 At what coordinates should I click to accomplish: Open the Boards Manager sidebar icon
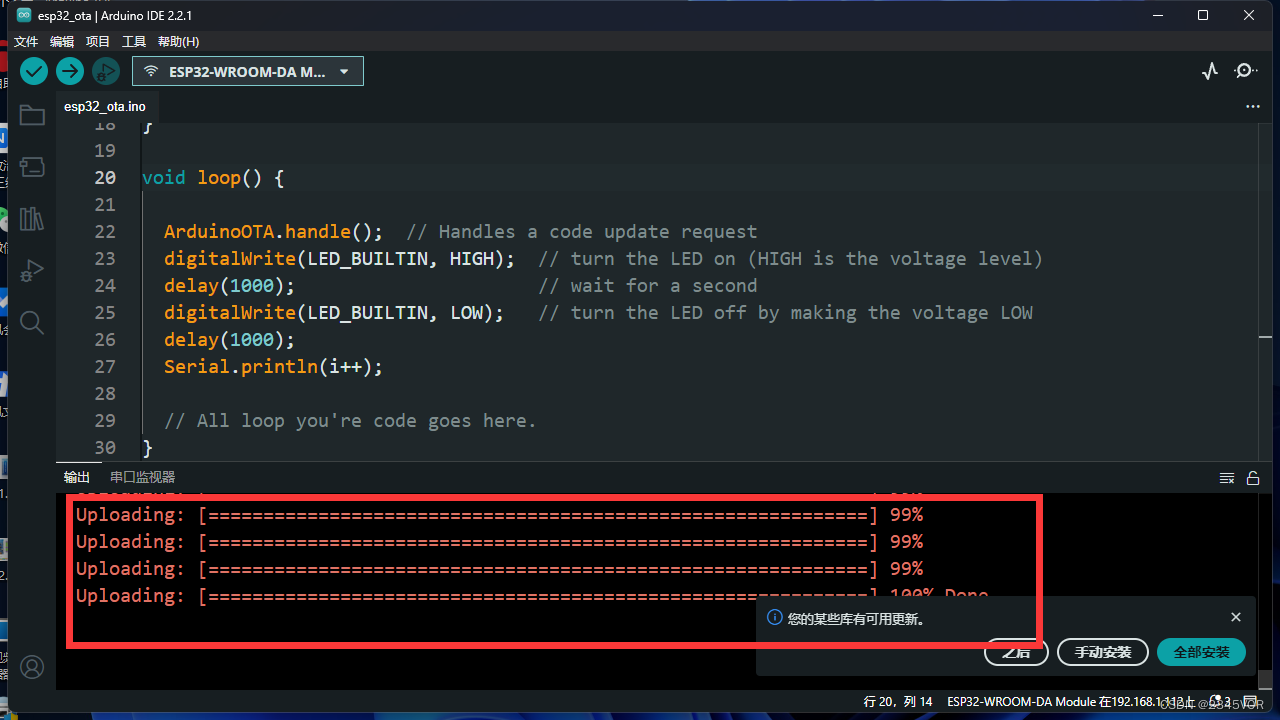coord(32,167)
